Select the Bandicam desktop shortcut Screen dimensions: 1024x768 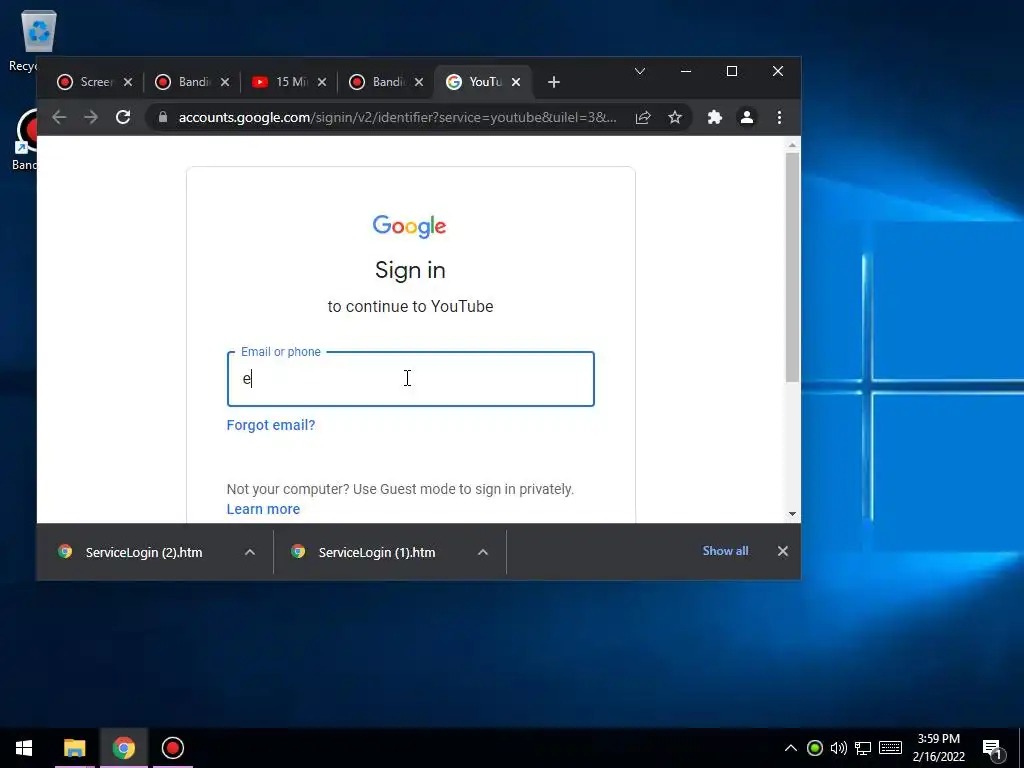click(26, 140)
